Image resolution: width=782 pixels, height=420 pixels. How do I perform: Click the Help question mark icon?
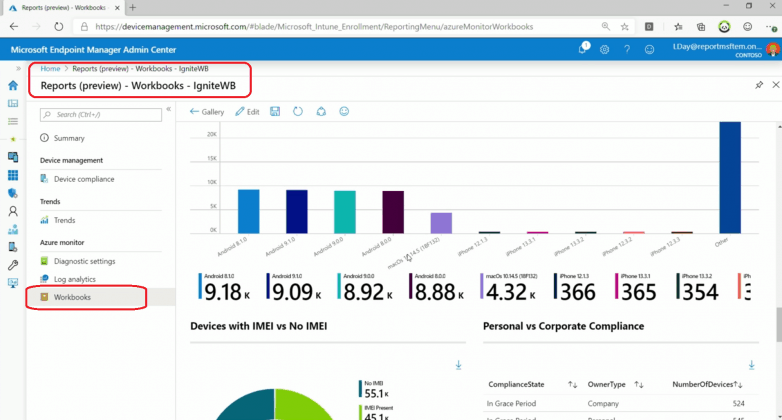[x=627, y=48]
